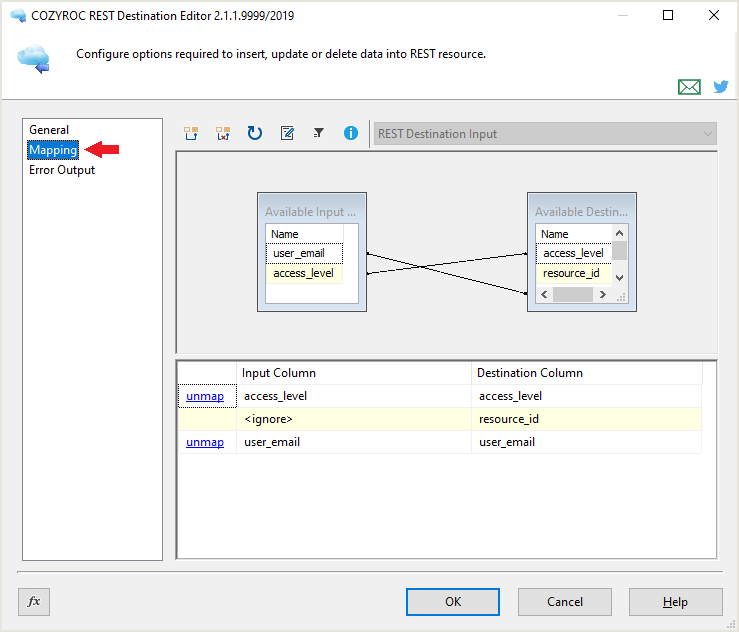
Task: Click Name header in Available Destination box
Action: pos(574,234)
